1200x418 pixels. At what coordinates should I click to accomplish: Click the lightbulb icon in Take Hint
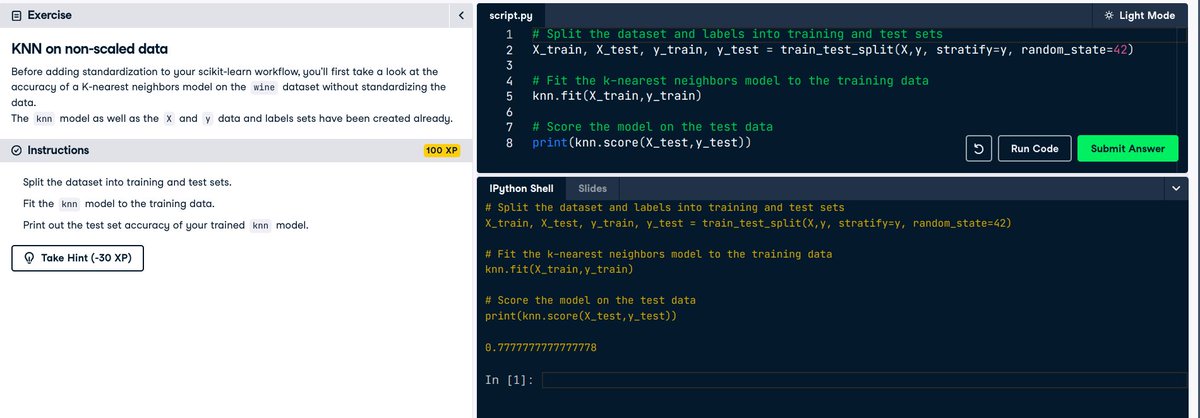point(29,258)
